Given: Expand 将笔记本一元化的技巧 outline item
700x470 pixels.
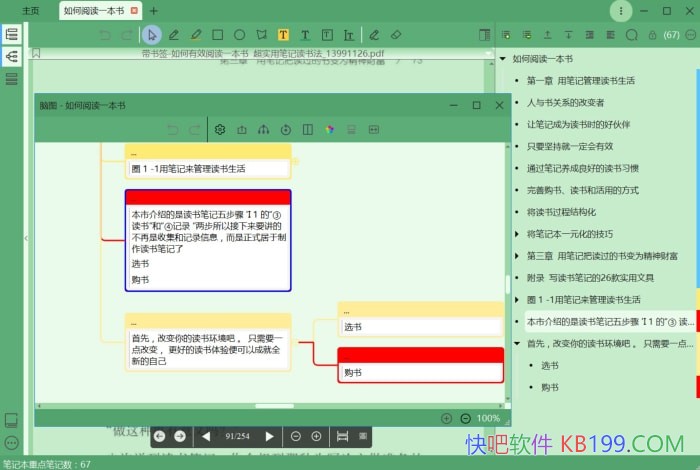Looking at the screenshot, I should (x=517, y=233).
